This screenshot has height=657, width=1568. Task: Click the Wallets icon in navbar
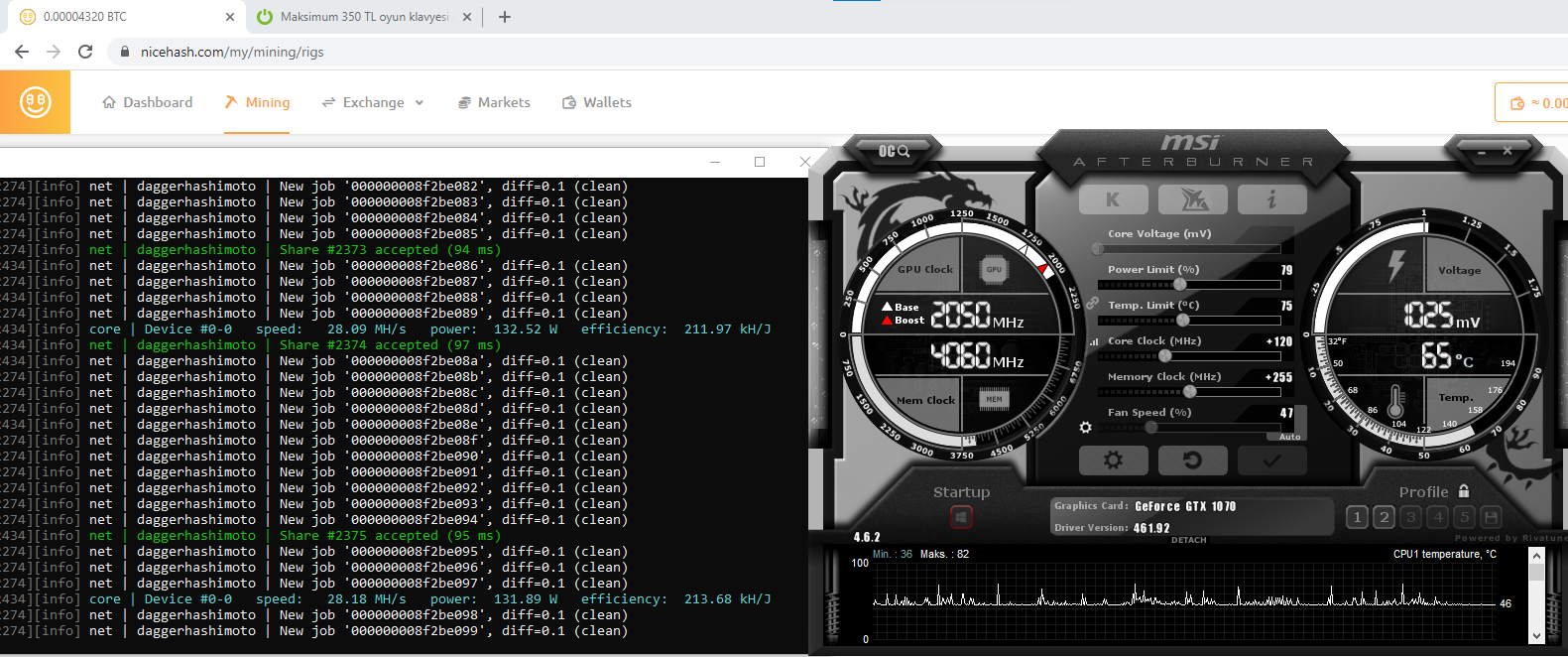point(569,102)
